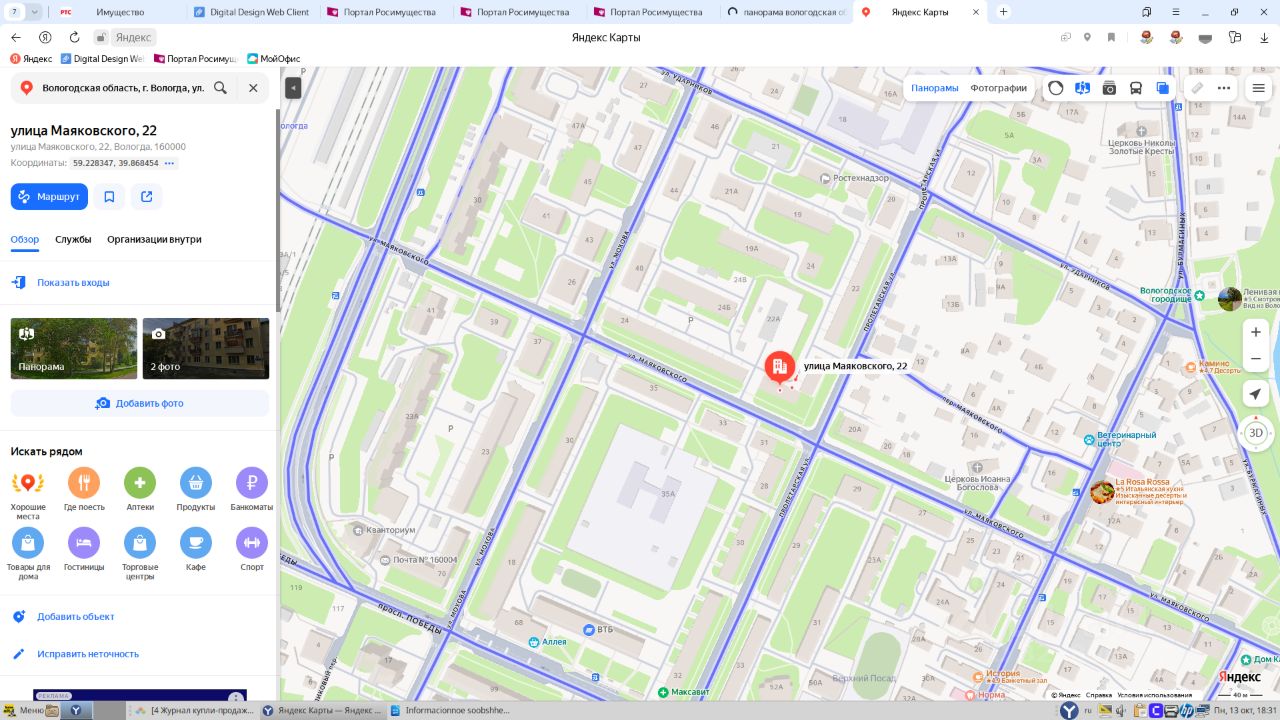The height and width of the screenshot is (720, 1280).
Task: Click the taskbar clock showing 18:31
Action: 1246,711
